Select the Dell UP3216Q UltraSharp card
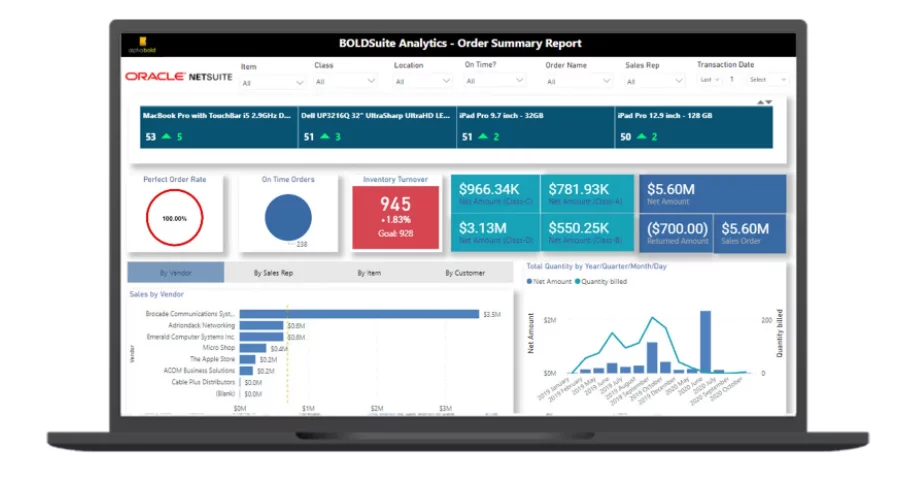This screenshot has width=910, height=481. coord(377,127)
